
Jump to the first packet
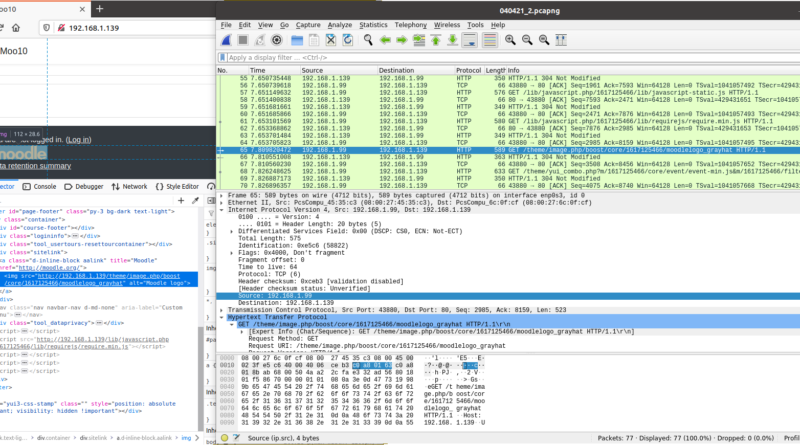(436, 40)
